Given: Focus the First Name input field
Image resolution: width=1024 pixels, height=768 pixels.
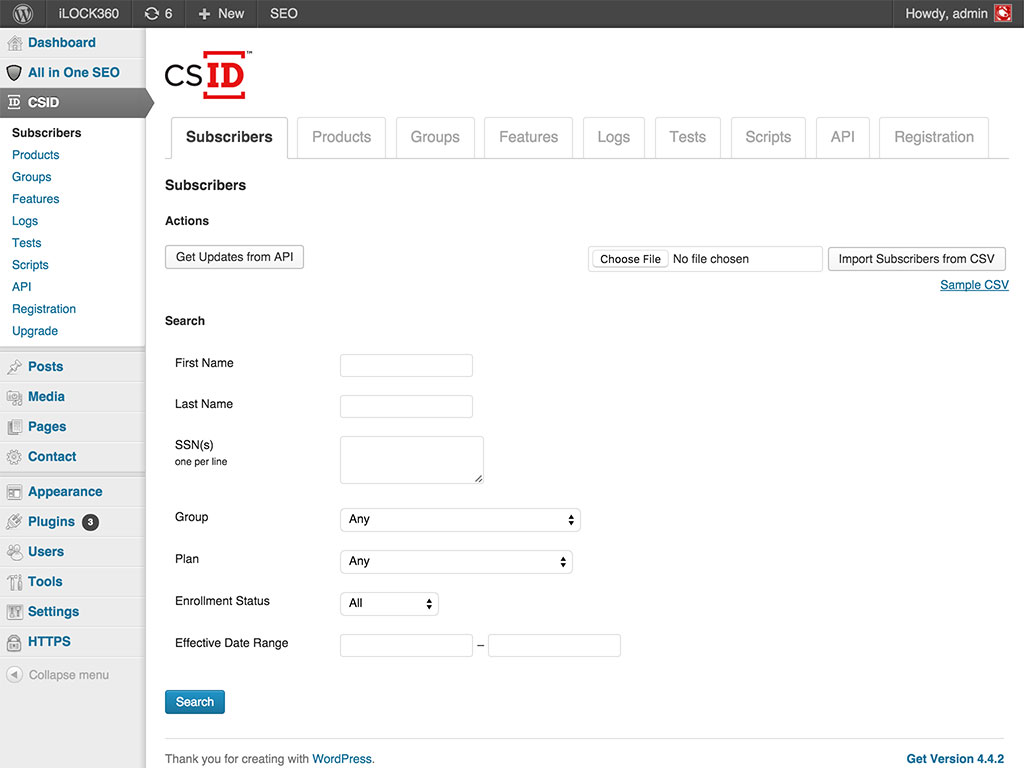Looking at the screenshot, I should click(x=406, y=365).
